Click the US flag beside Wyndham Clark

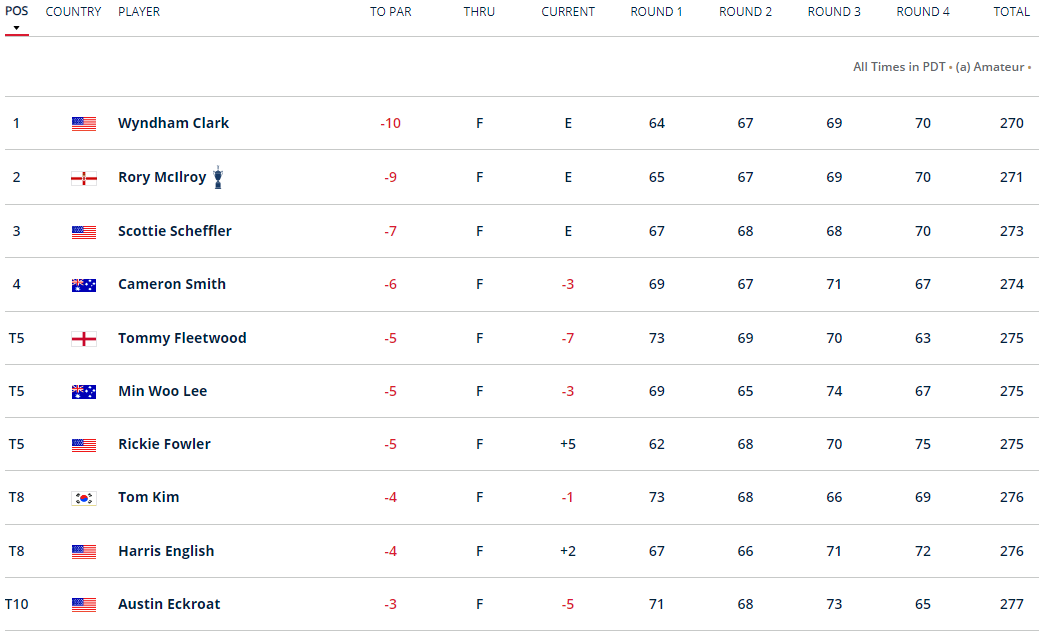(x=84, y=124)
